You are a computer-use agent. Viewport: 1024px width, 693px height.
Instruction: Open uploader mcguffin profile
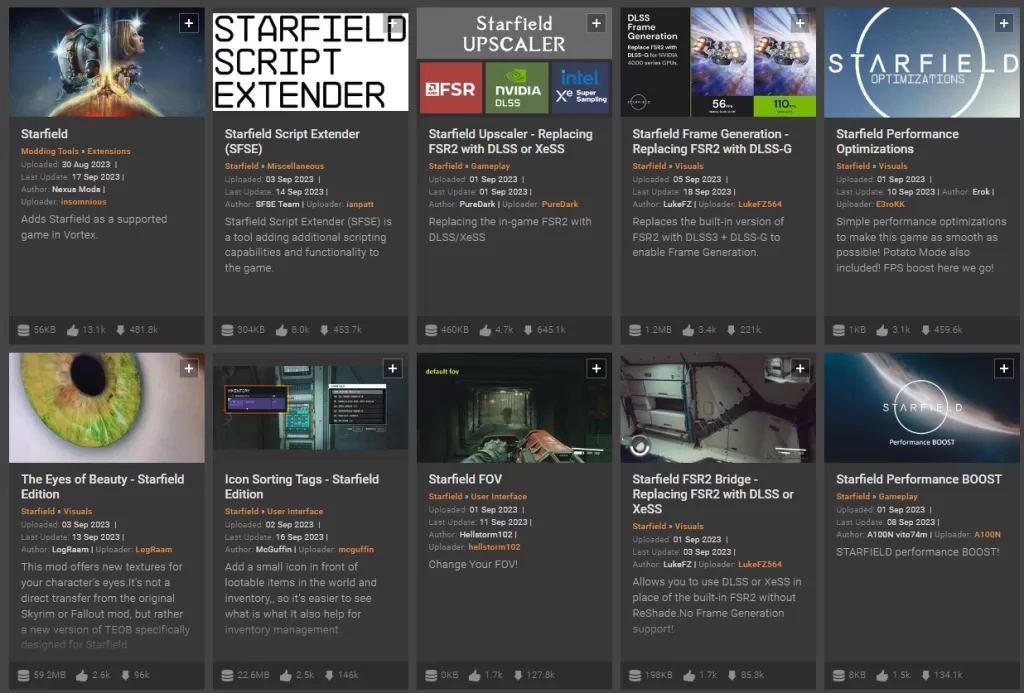point(356,549)
